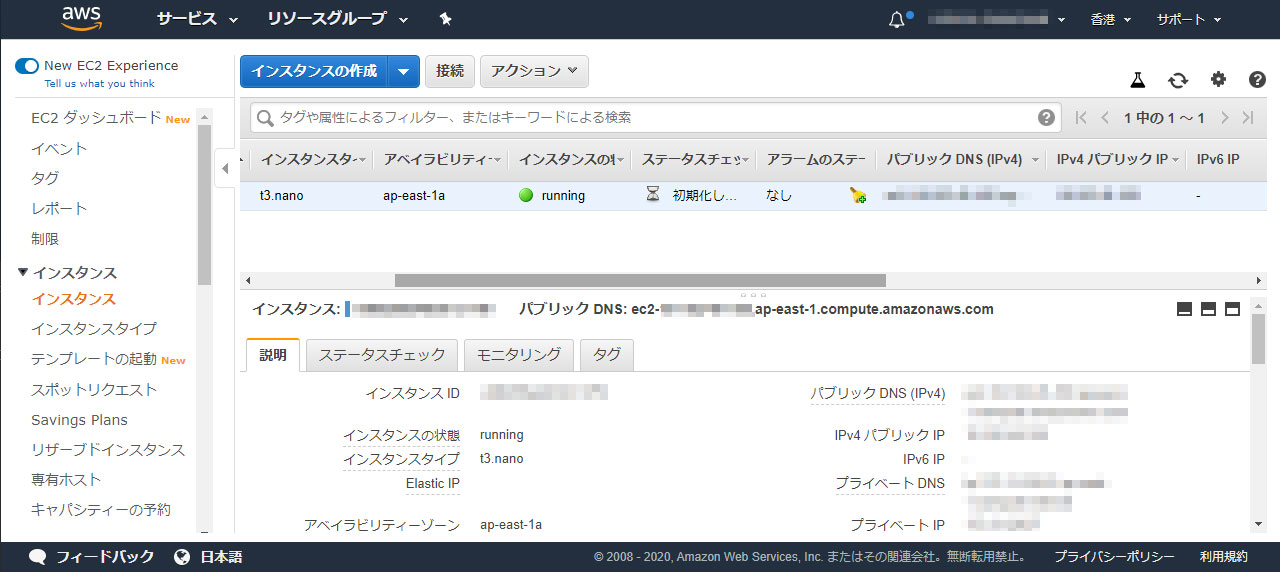This screenshot has height=572, width=1280.
Task: Open 専有ホスト in sidebar
Action: point(66,479)
